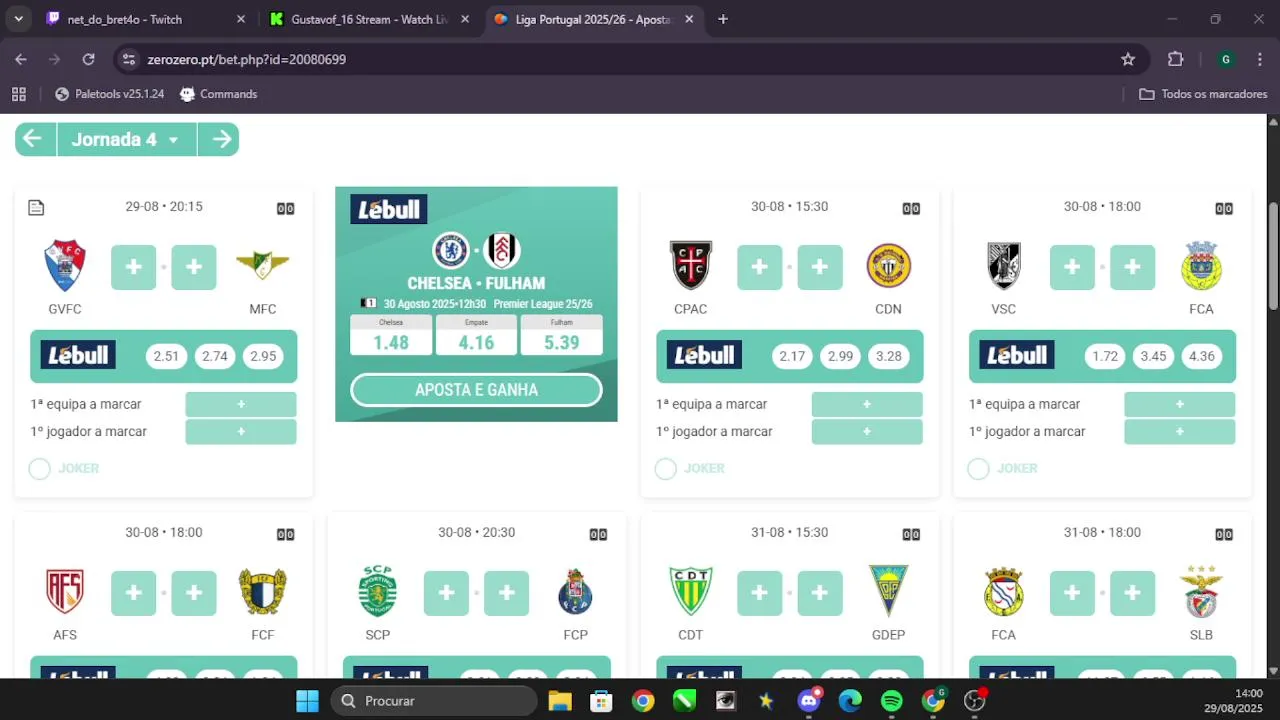Image resolution: width=1280 pixels, height=720 pixels.
Task: Open the Windows Start menu
Action: tap(307, 701)
